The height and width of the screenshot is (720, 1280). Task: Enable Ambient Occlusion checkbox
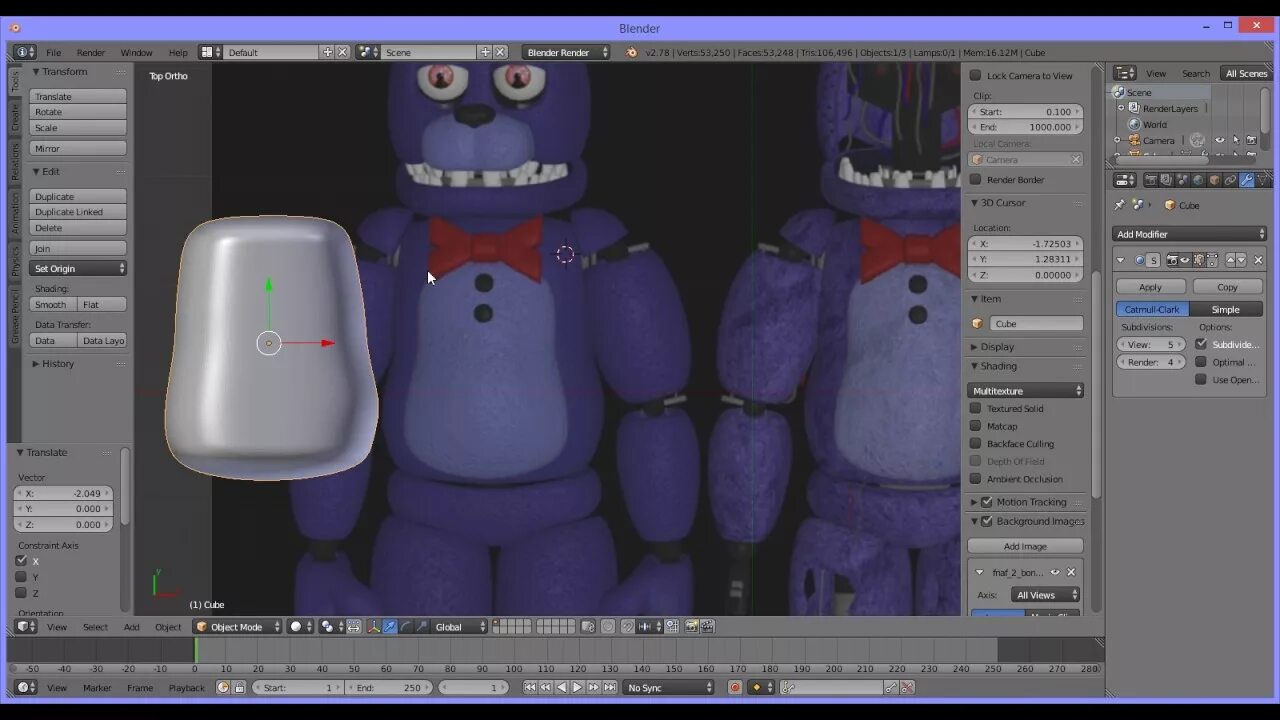976,478
